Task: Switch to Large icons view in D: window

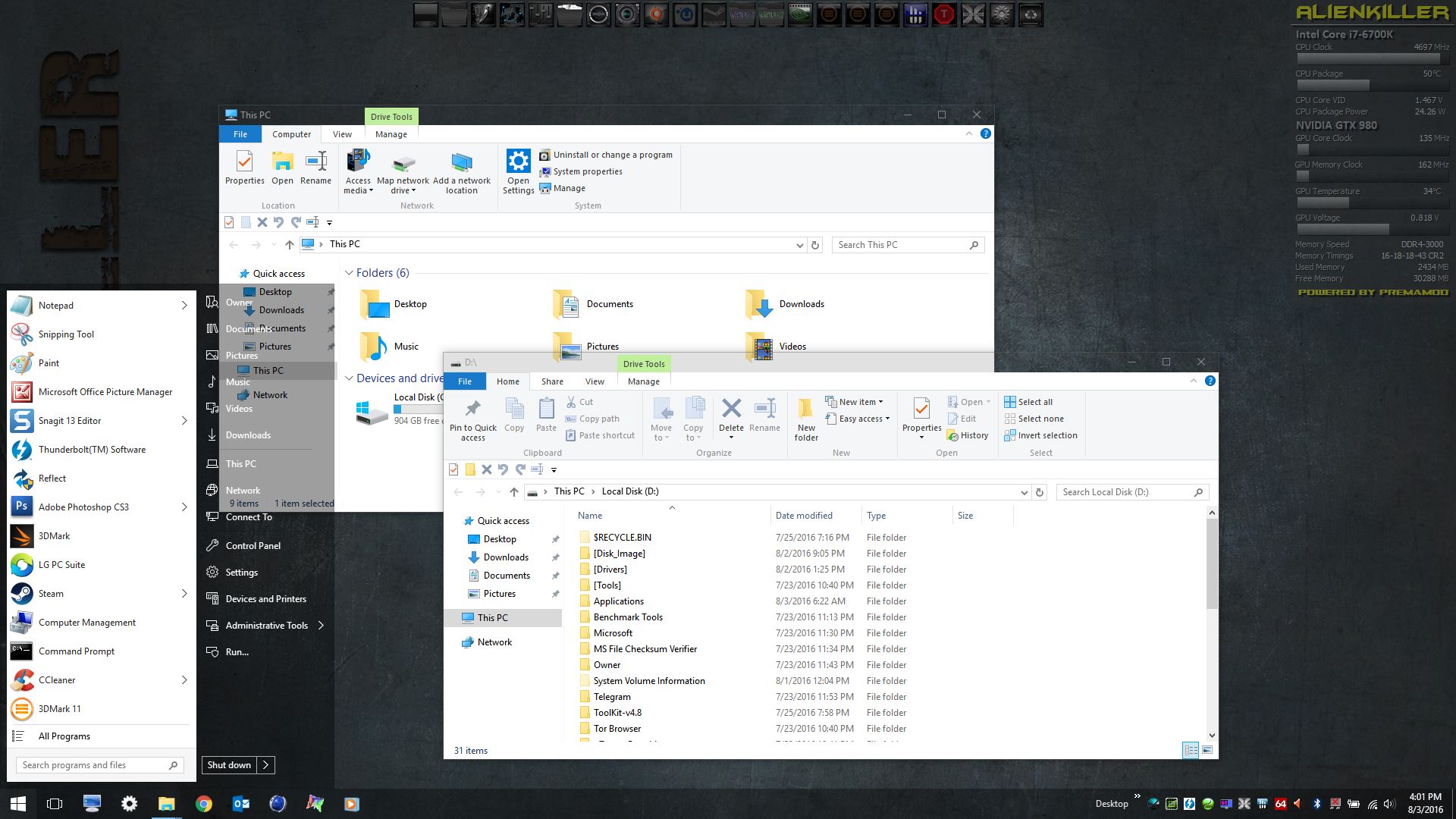Action: [x=1207, y=750]
